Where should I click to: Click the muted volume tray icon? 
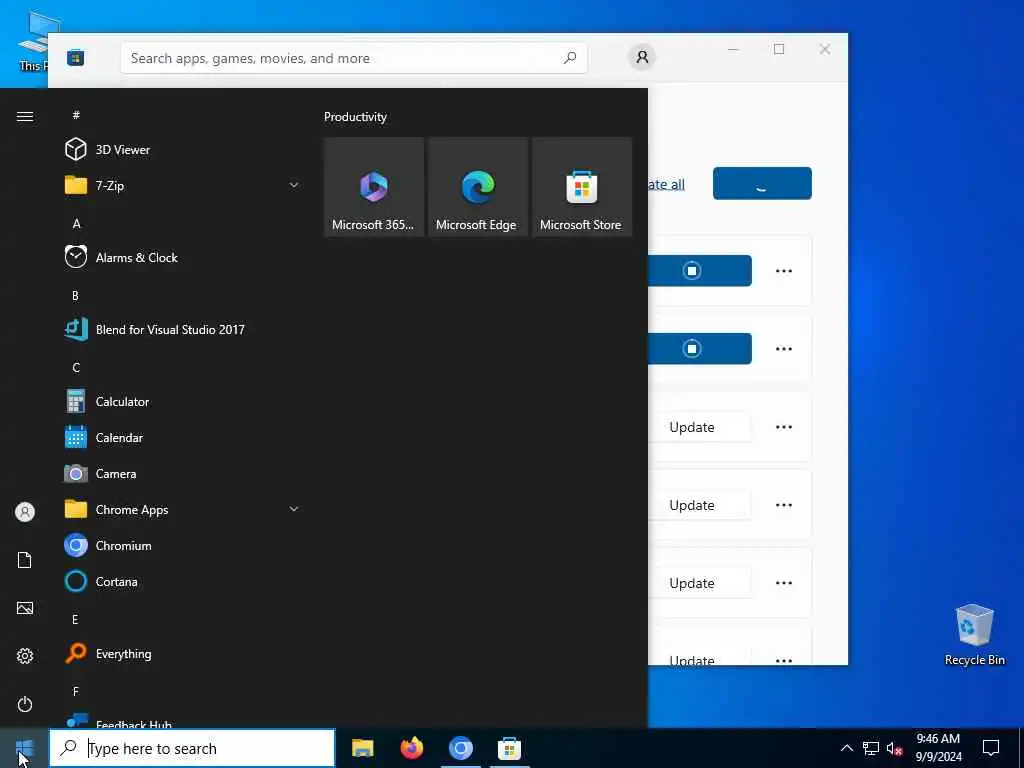point(894,748)
